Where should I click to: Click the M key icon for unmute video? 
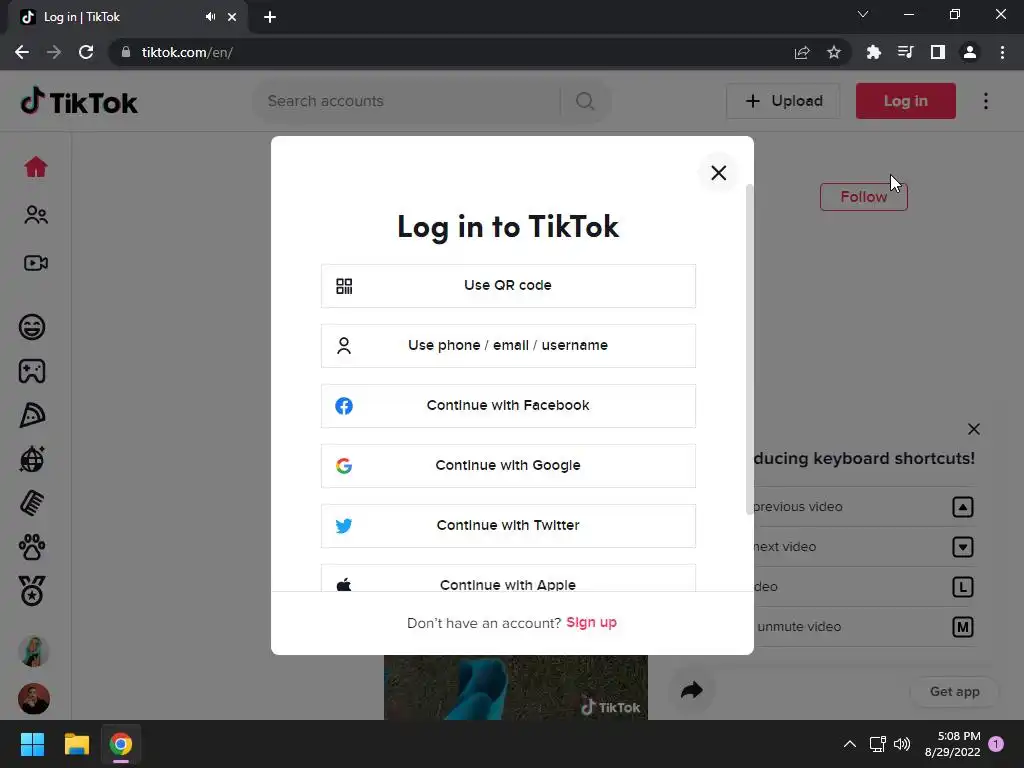point(963,627)
